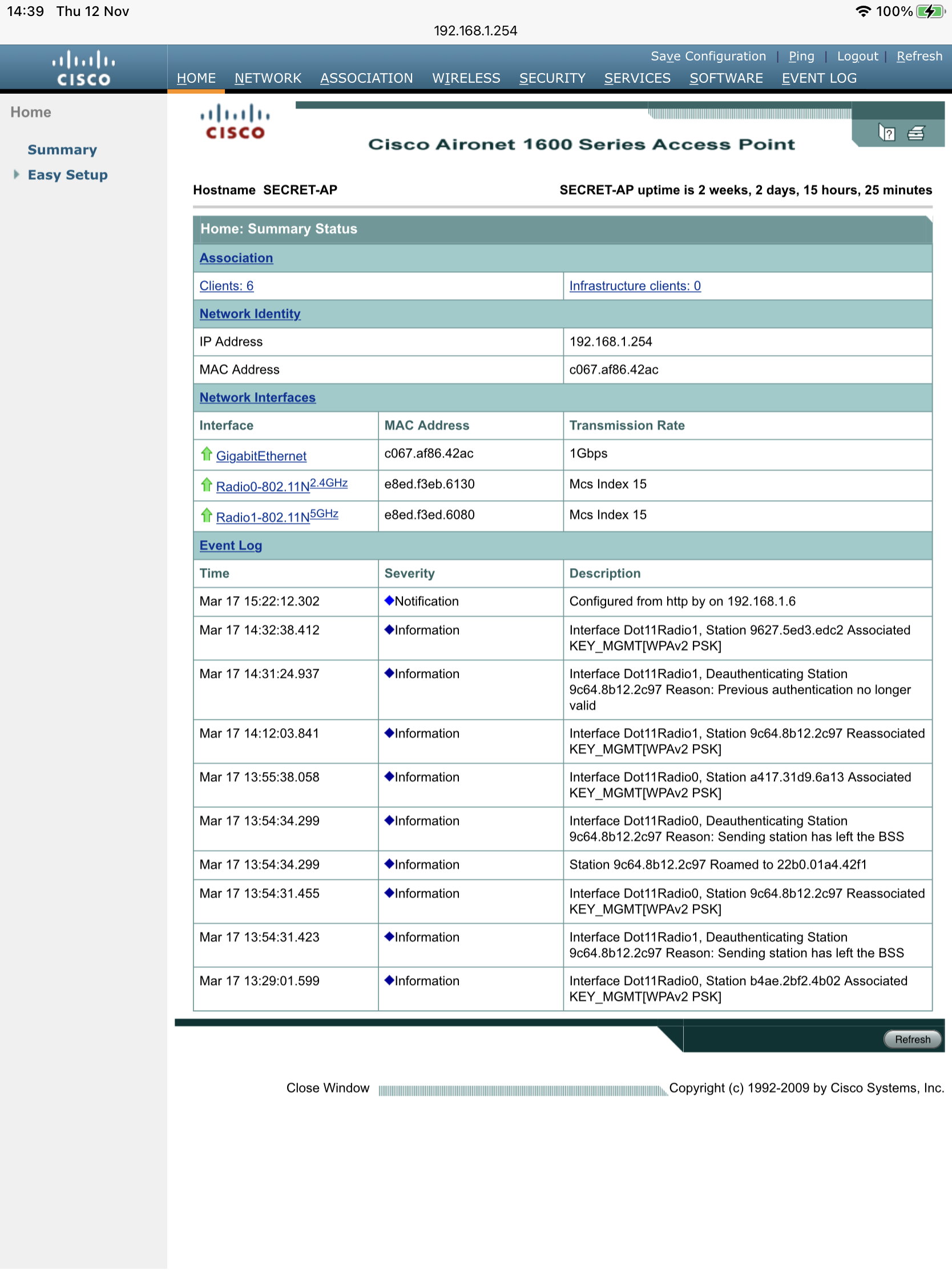Open the Clients: 6 link
This screenshot has width=952, height=1270.
point(226,286)
